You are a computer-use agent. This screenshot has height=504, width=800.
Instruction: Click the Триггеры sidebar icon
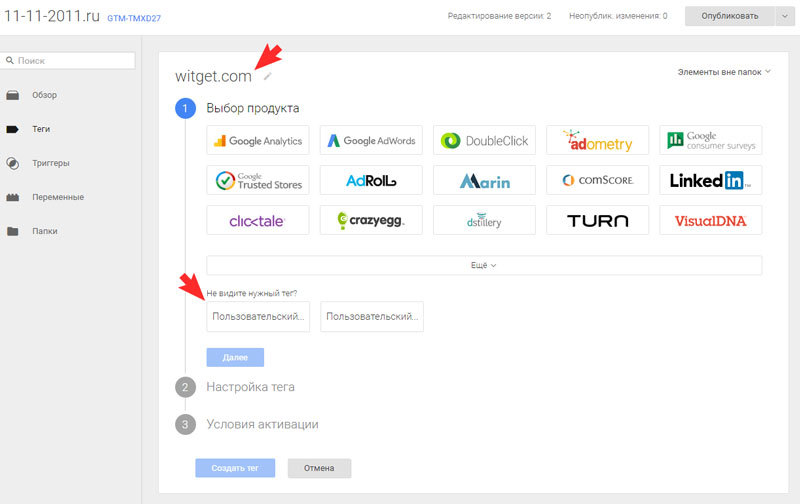13,163
